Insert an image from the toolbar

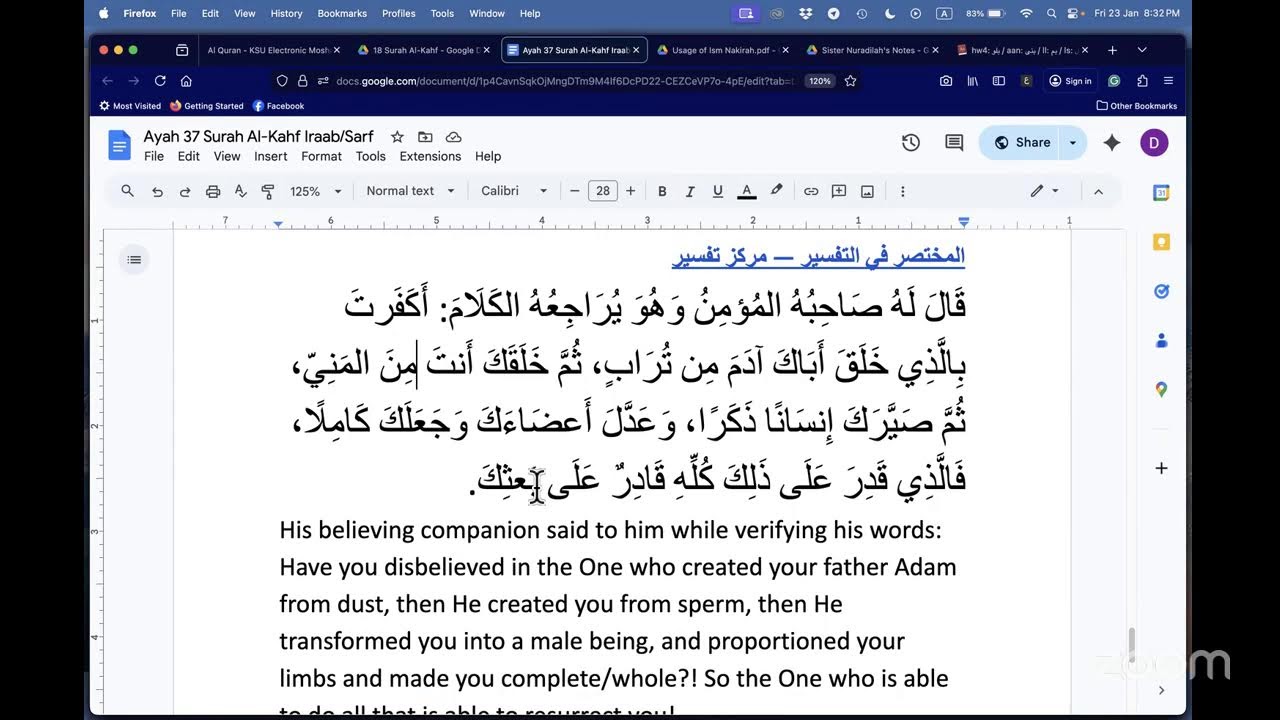pyautogui.click(x=867, y=191)
